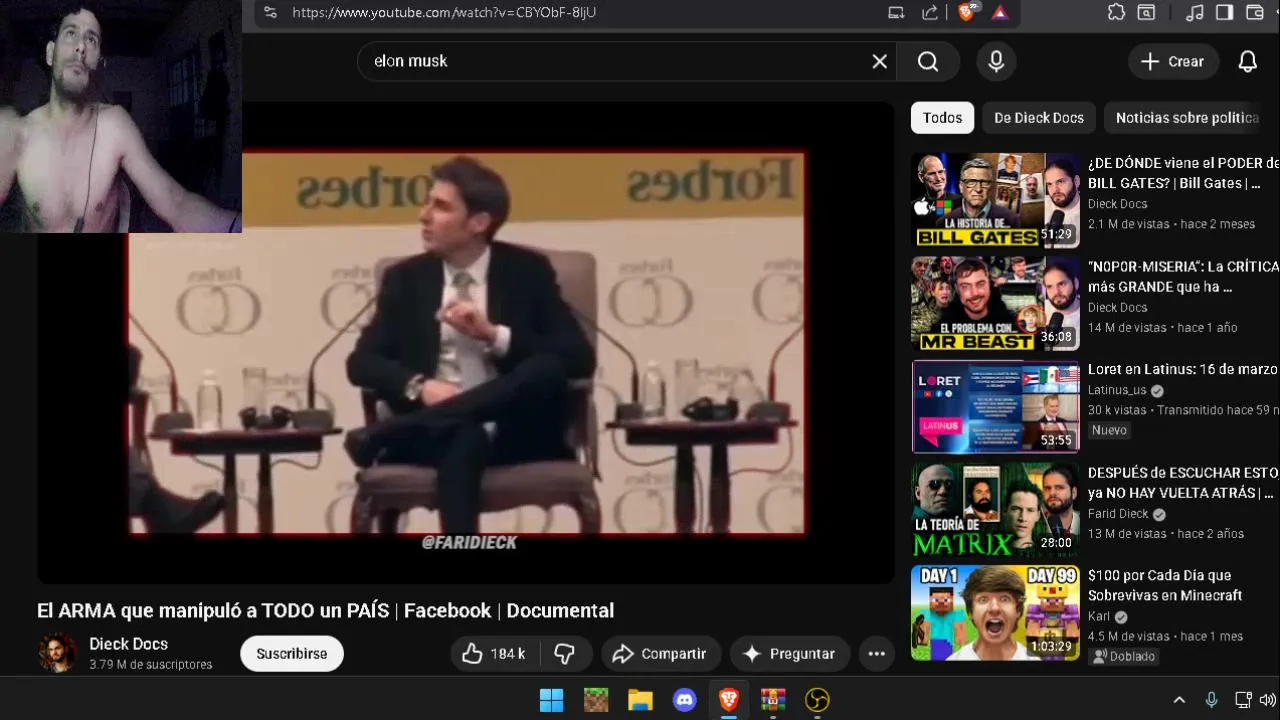
Task: Click the video player showing the Forbes interview
Action: (466, 343)
